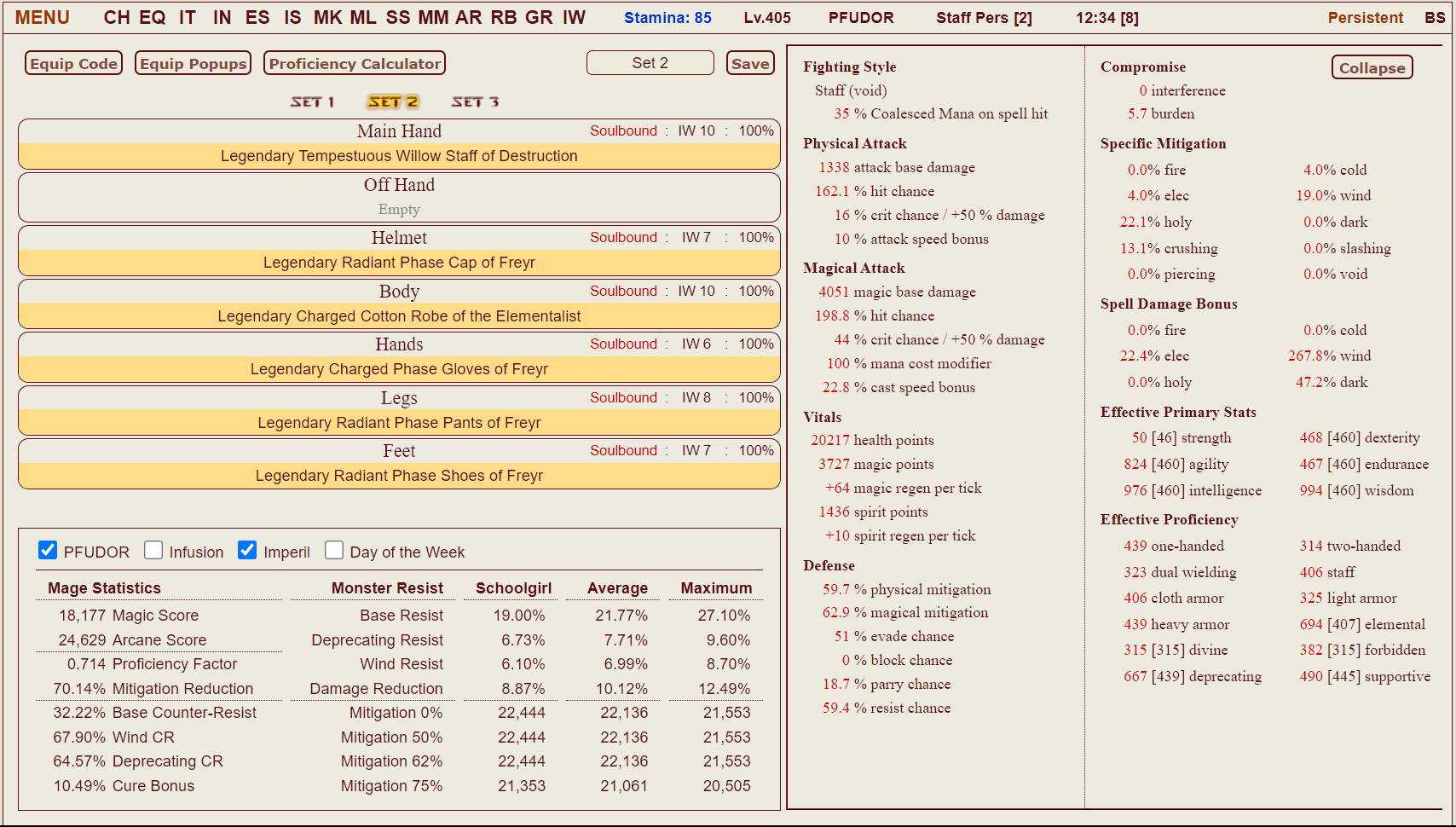Open the MK market shortcut

click(327, 17)
